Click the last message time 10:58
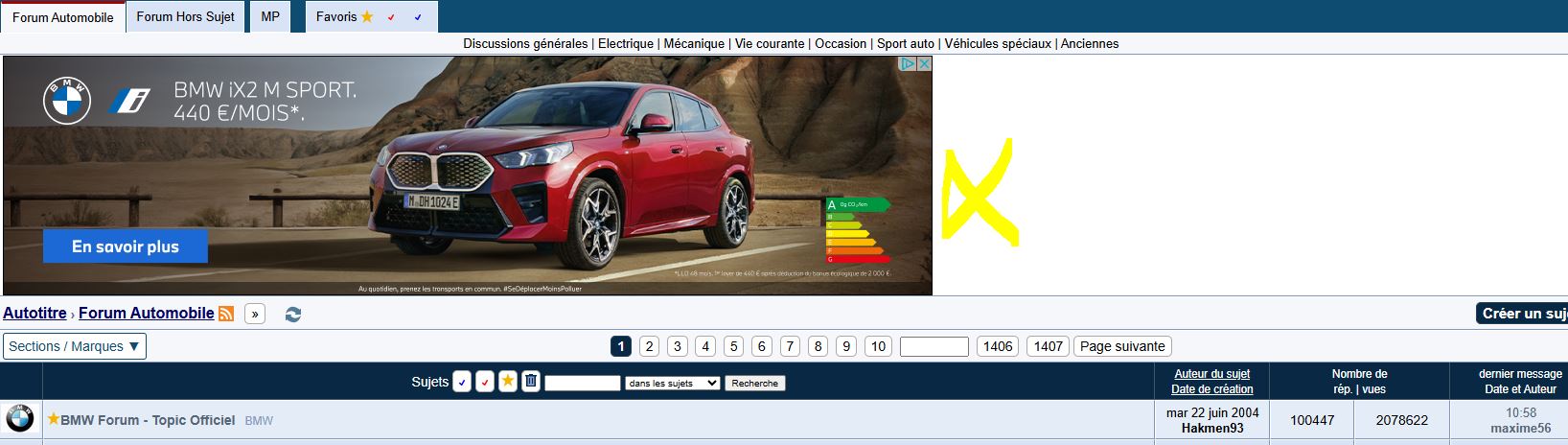The height and width of the screenshot is (445, 1568). 1521,412
